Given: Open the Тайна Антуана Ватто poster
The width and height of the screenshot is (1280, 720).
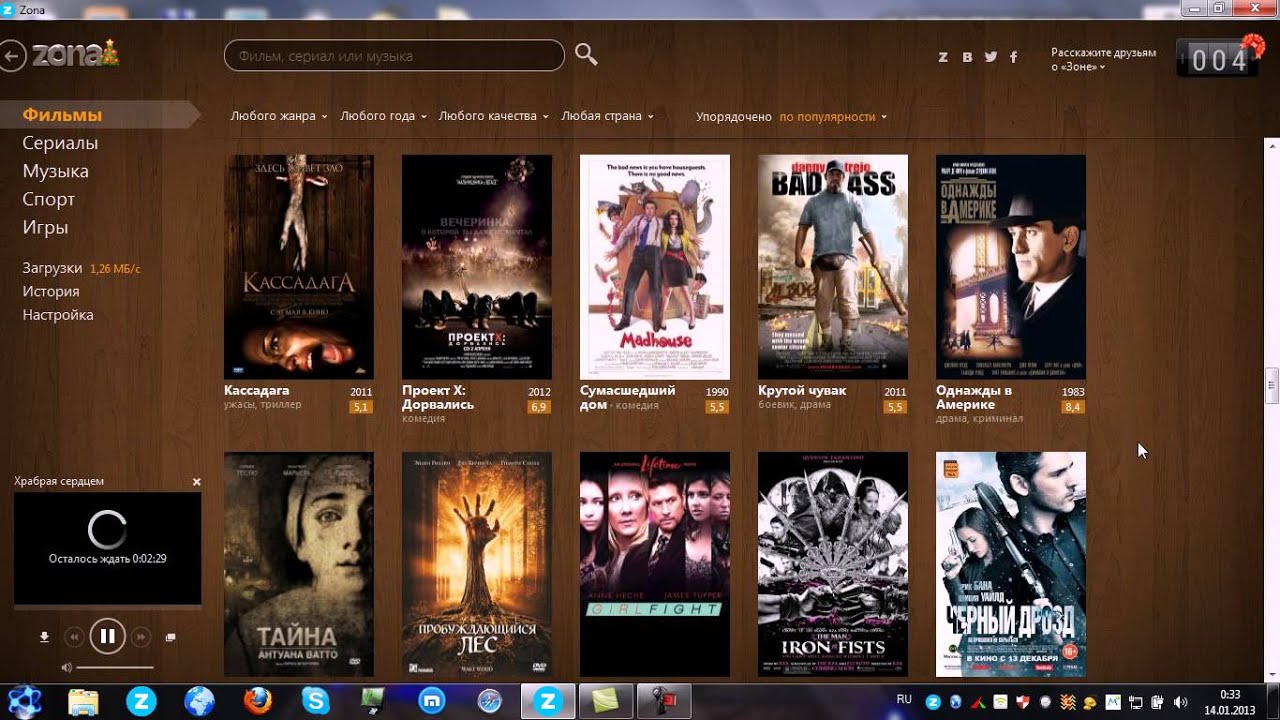Looking at the screenshot, I should 299,564.
